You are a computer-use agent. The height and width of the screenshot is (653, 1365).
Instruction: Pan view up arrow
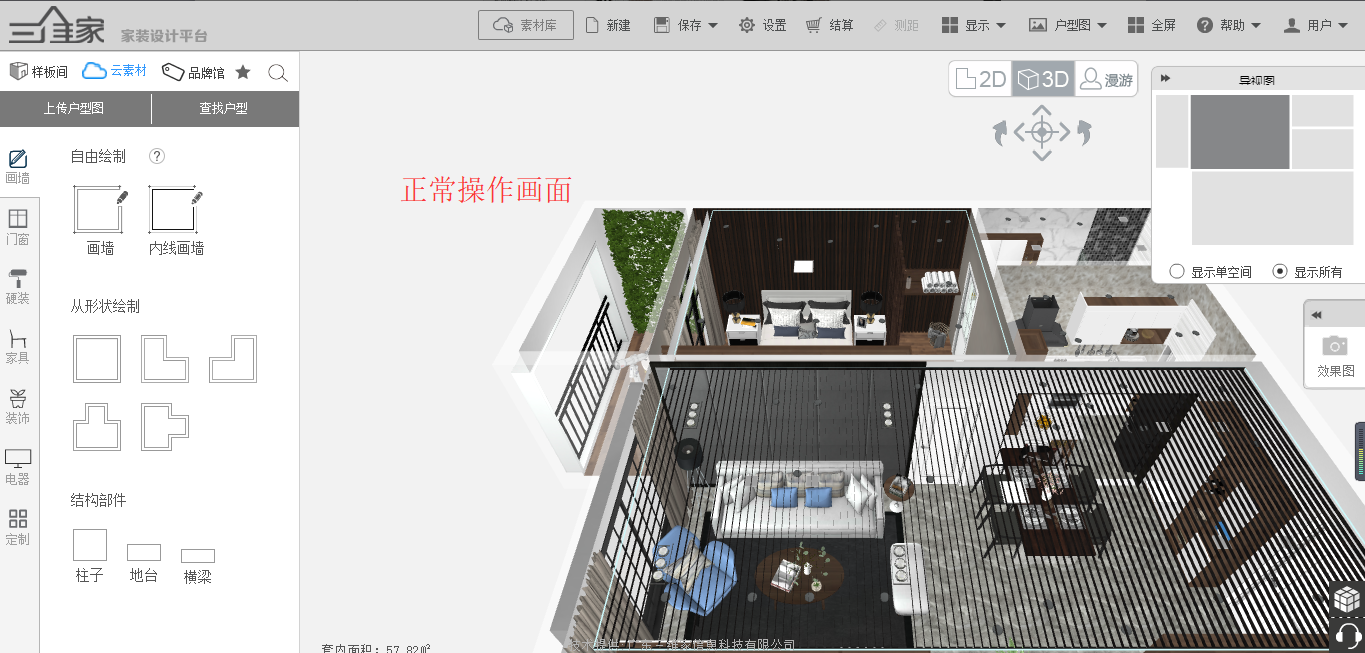(1042, 109)
